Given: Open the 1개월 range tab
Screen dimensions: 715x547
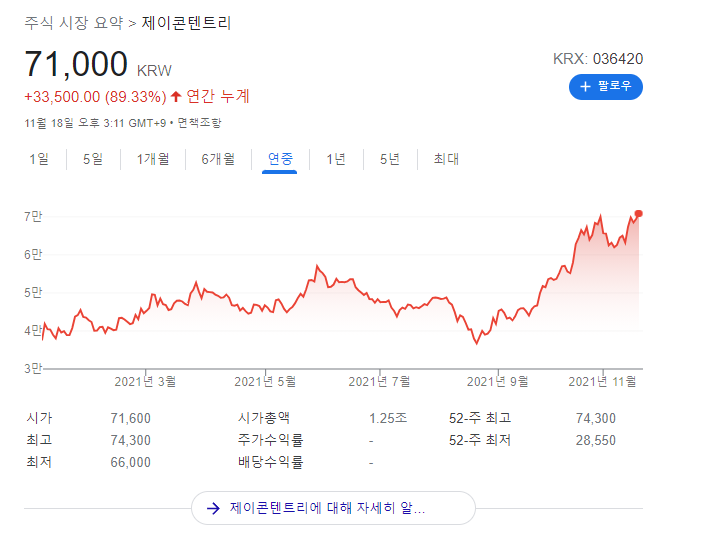Looking at the screenshot, I should [153, 159].
